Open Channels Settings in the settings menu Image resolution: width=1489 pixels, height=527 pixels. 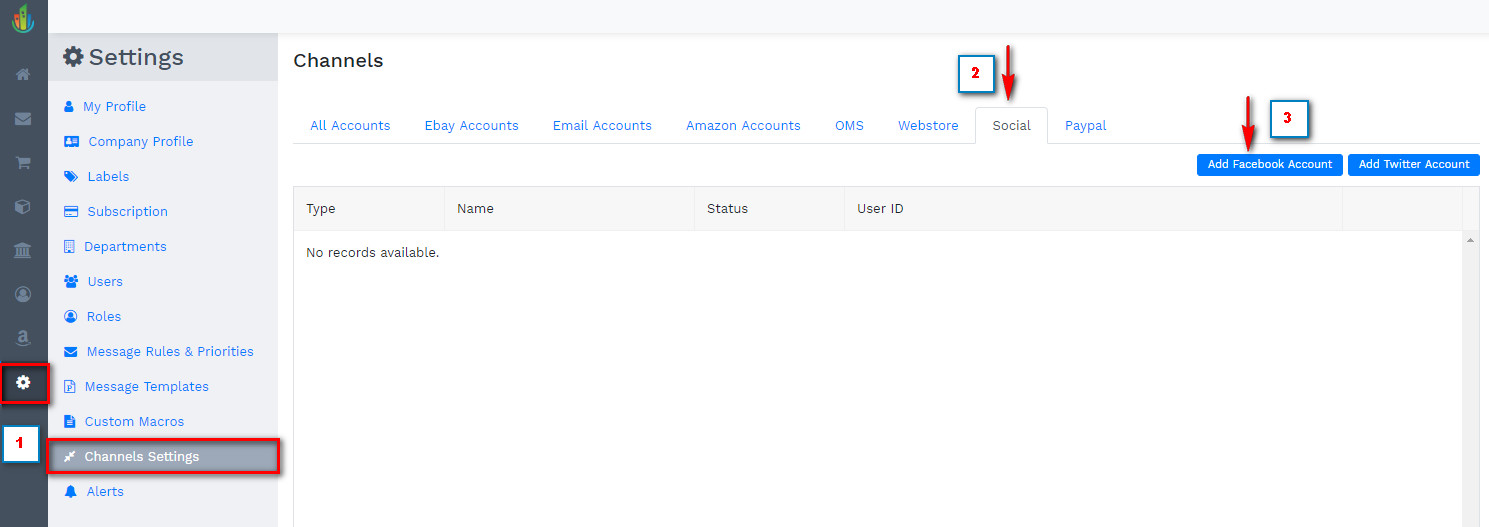click(x=142, y=457)
